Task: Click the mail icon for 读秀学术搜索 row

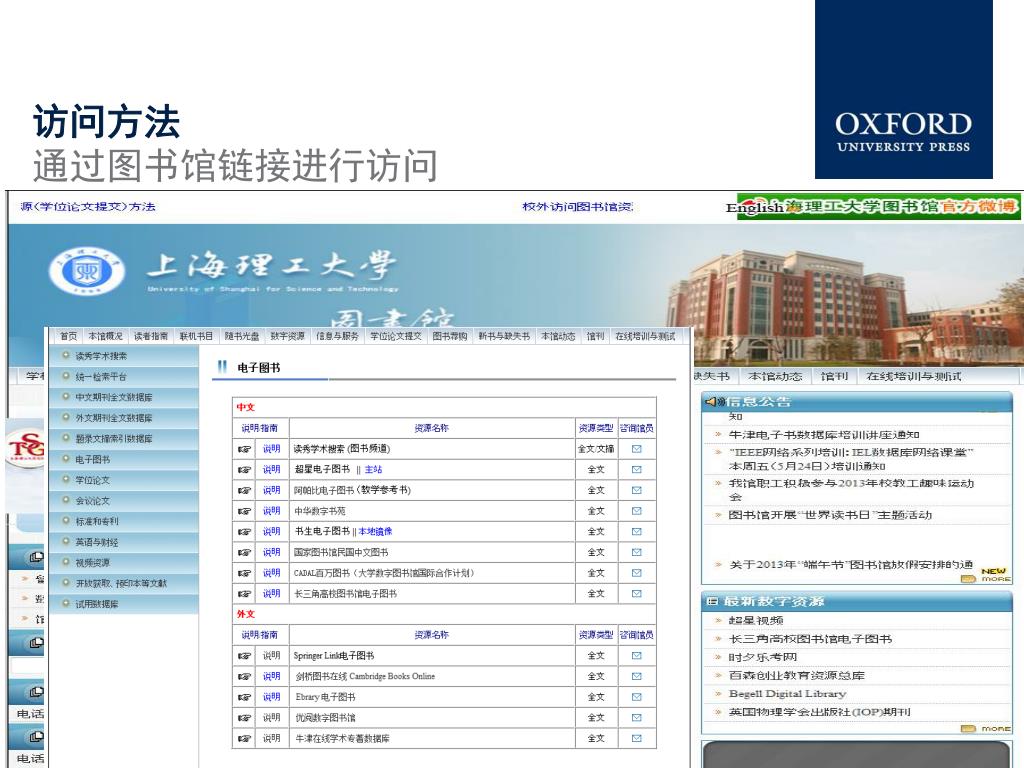Action: [x=637, y=449]
